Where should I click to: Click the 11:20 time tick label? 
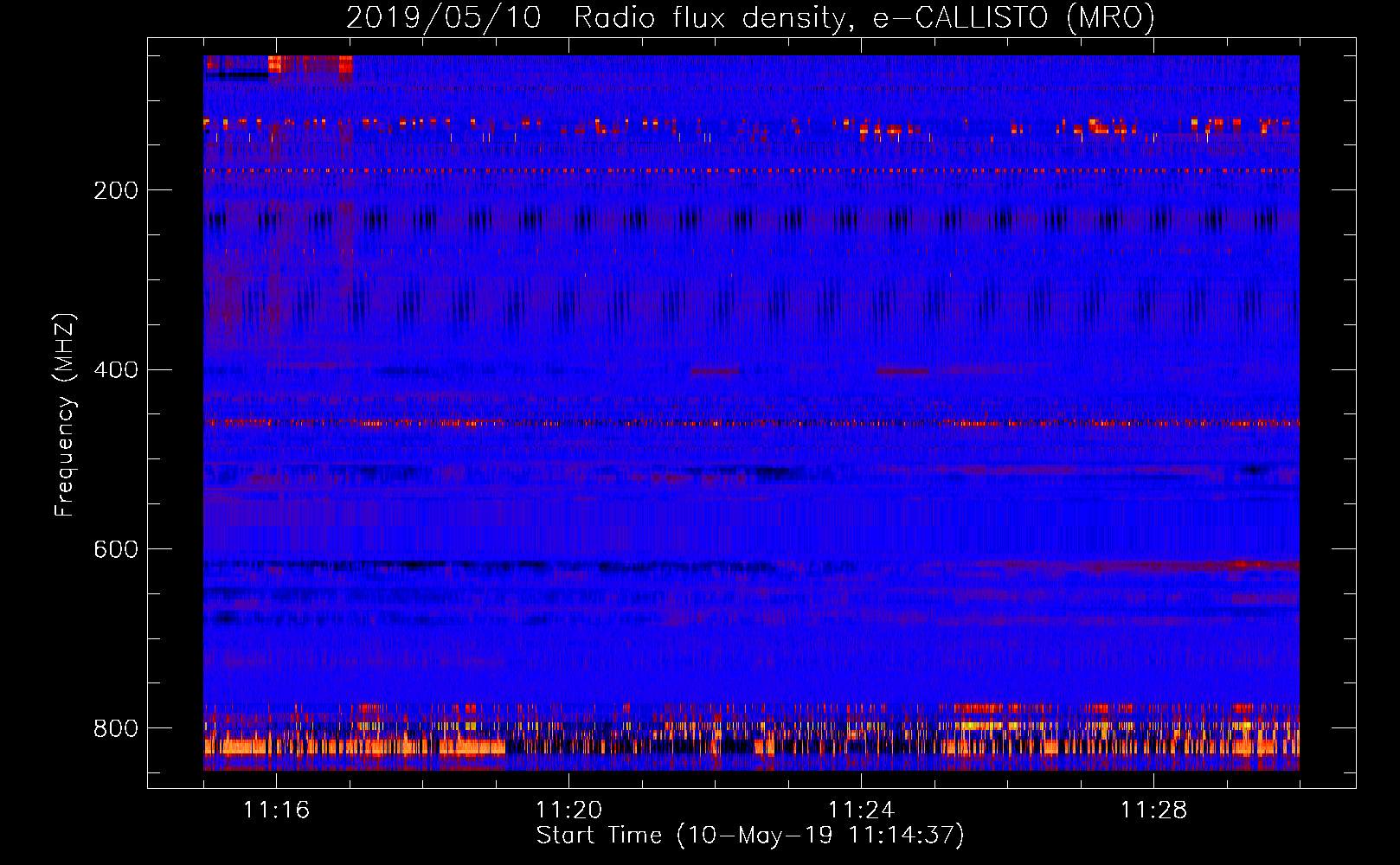tap(568, 811)
